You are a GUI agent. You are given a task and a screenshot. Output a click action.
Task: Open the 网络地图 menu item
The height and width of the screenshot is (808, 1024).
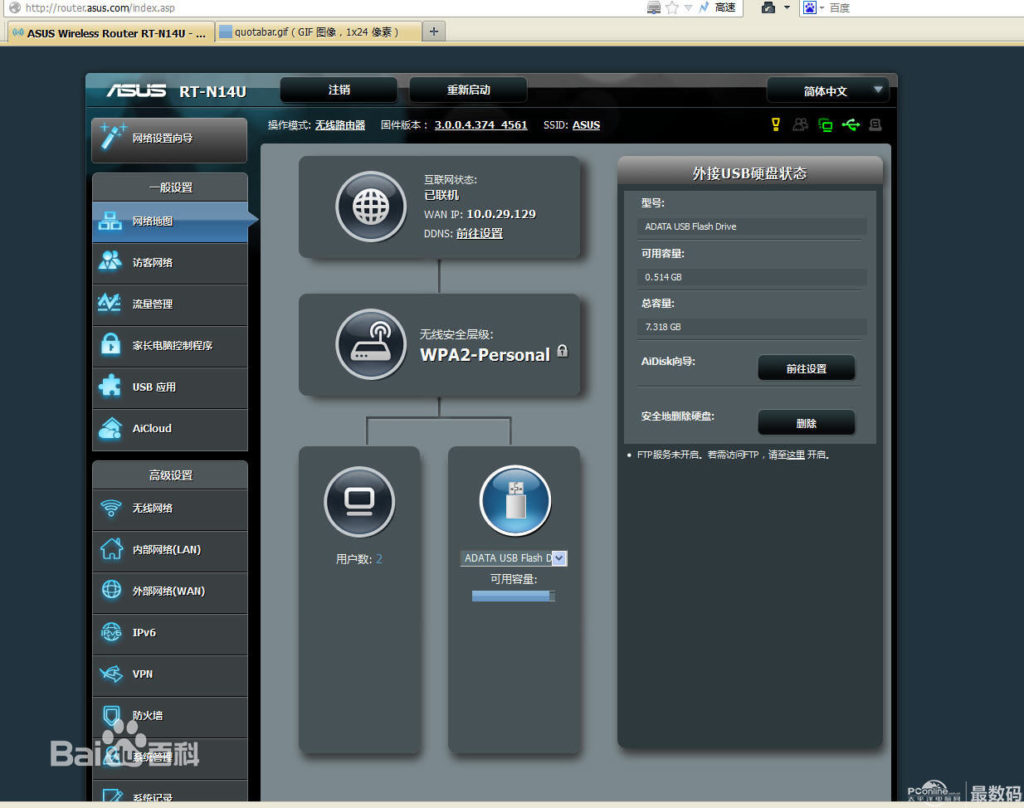pyautogui.click(x=170, y=221)
